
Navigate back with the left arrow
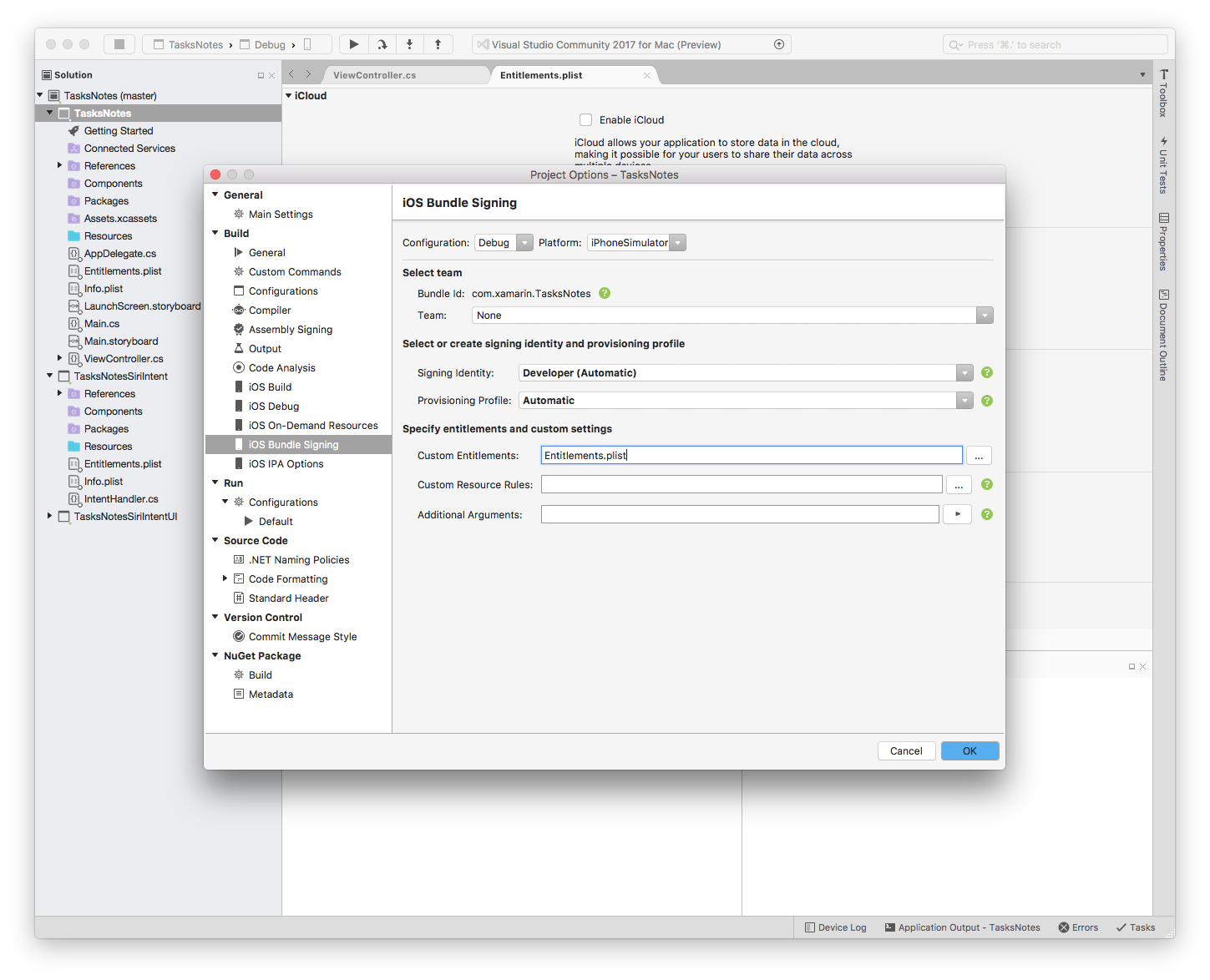291,74
